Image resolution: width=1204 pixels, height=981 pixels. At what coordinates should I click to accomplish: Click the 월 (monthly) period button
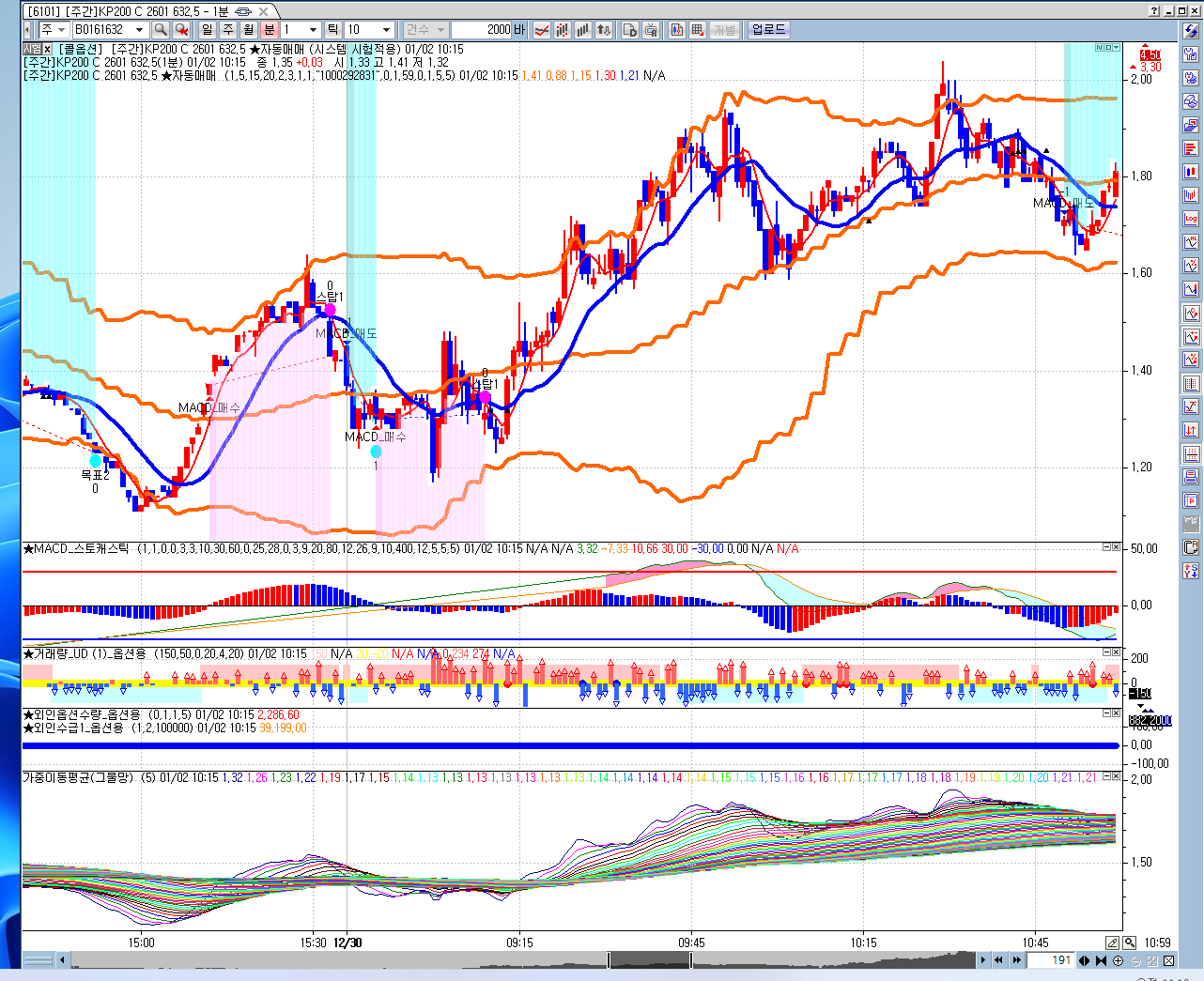click(x=249, y=30)
